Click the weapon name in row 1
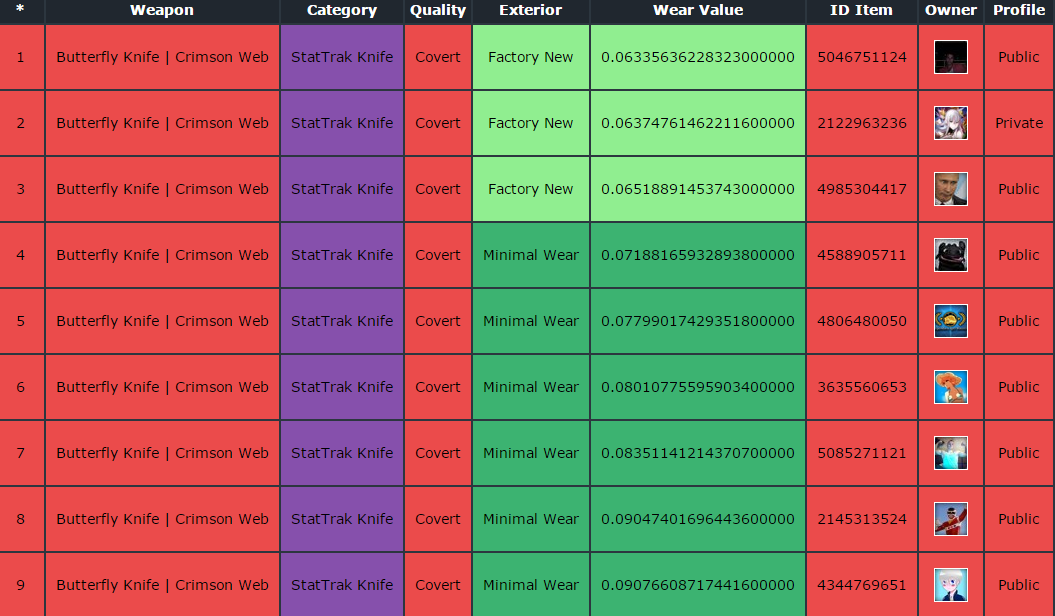The image size is (1055, 616). click(x=162, y=57)
